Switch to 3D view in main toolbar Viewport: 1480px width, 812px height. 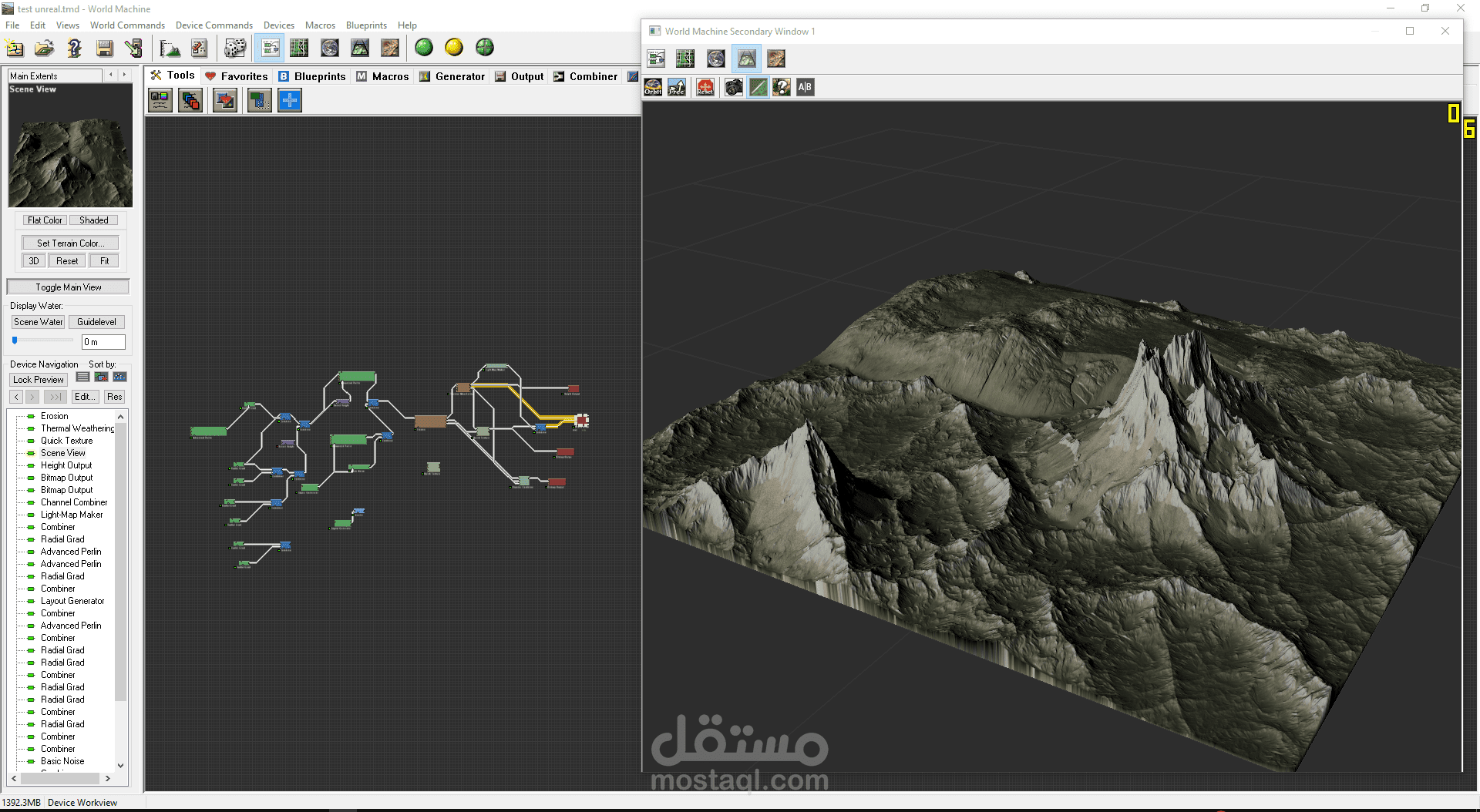(360, 48)
